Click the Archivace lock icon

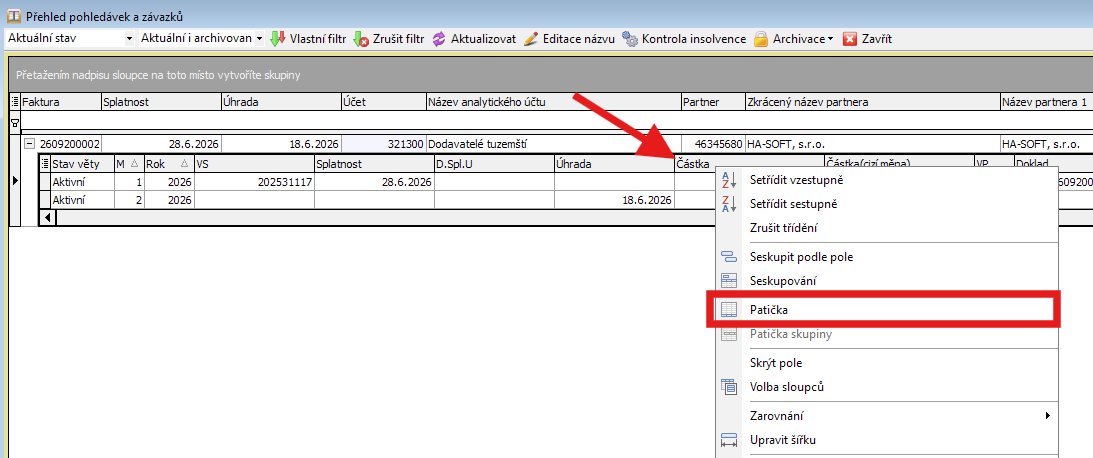pyautogui.click(x=761, y=39)
